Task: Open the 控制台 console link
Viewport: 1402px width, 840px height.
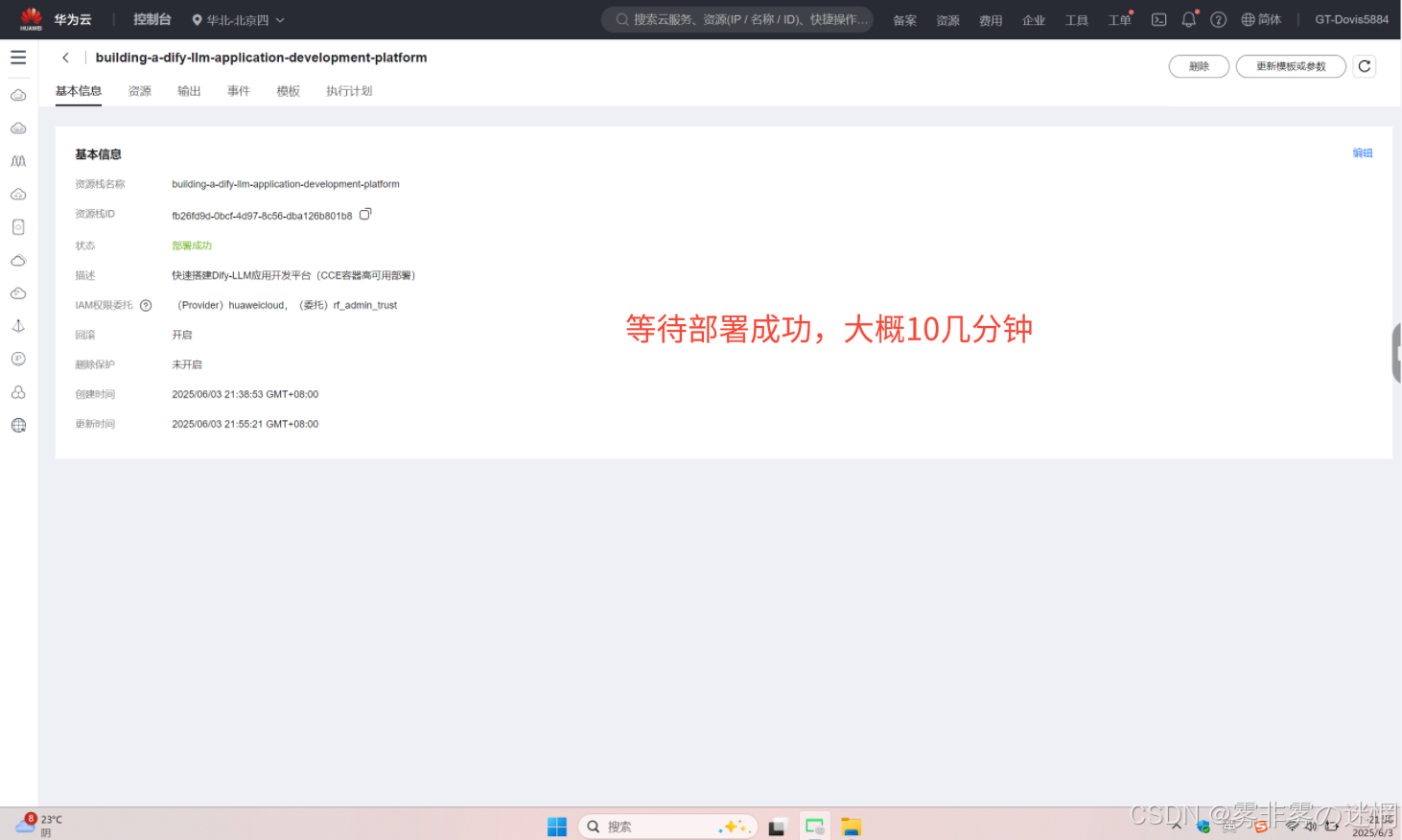Action: pos(152,19)
